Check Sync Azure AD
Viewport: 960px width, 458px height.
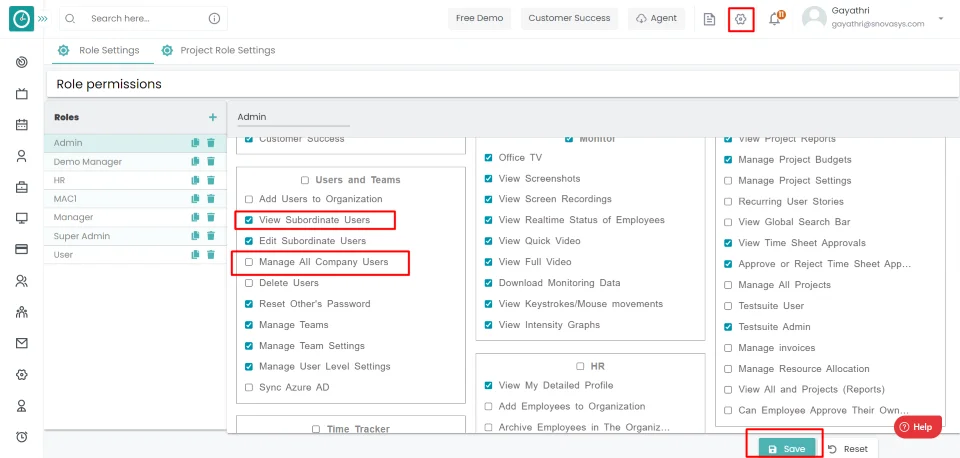click(249, 388)
